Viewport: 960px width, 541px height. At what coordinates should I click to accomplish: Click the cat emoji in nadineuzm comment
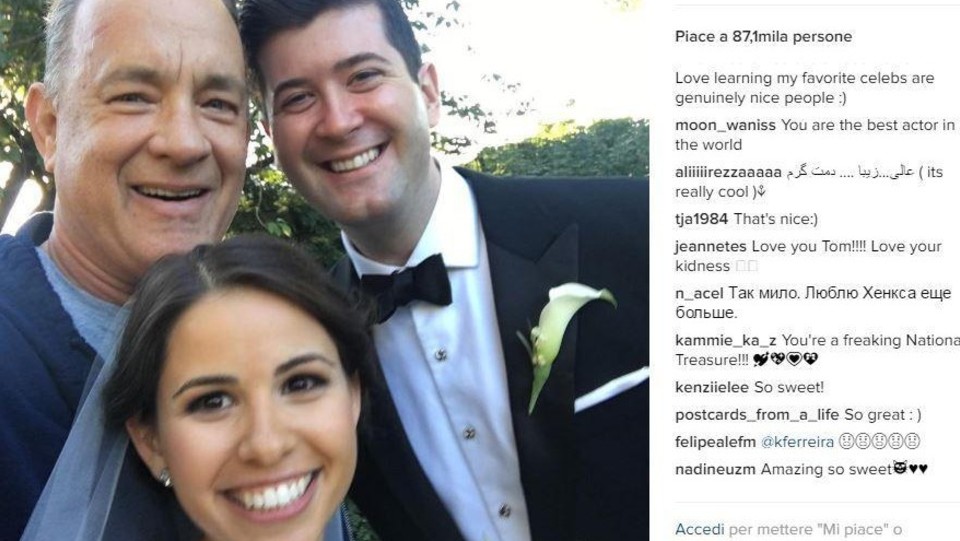pos(900,469)
